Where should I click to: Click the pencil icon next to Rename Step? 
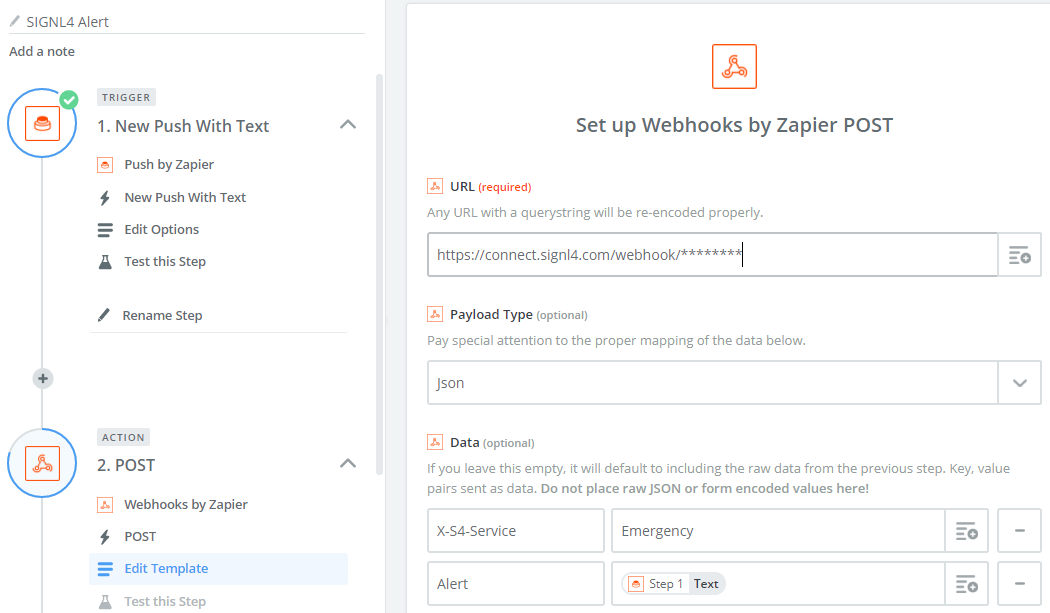pyautogui.click(x=104, y=315)
